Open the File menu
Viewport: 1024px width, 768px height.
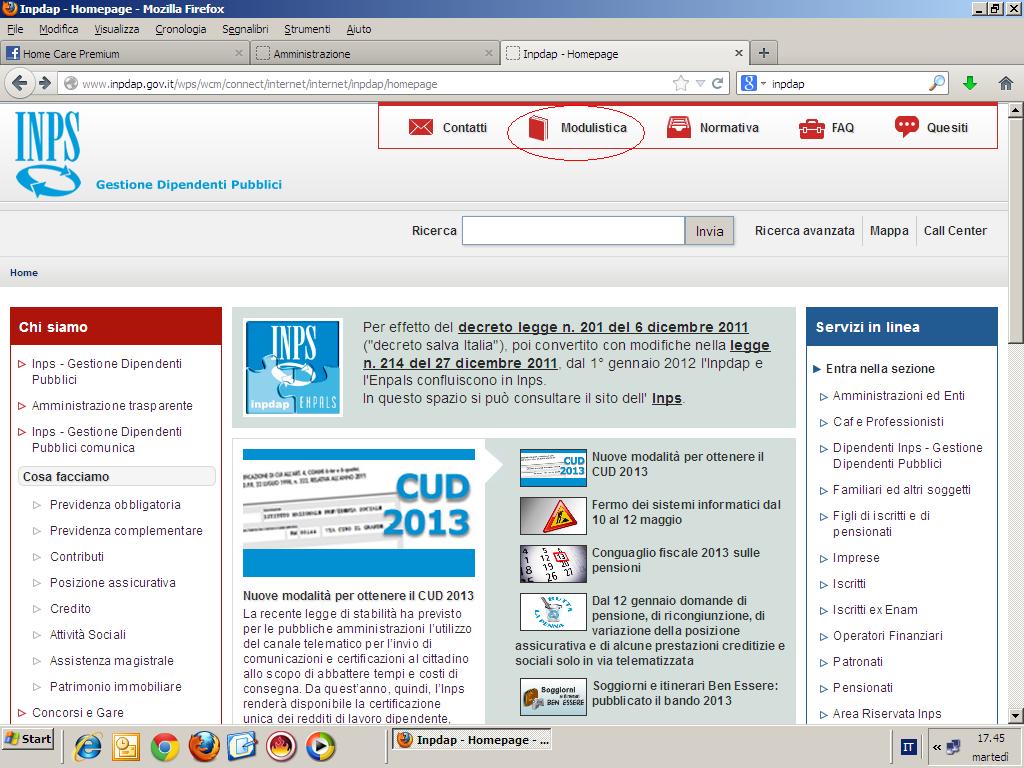pos(15,29)
